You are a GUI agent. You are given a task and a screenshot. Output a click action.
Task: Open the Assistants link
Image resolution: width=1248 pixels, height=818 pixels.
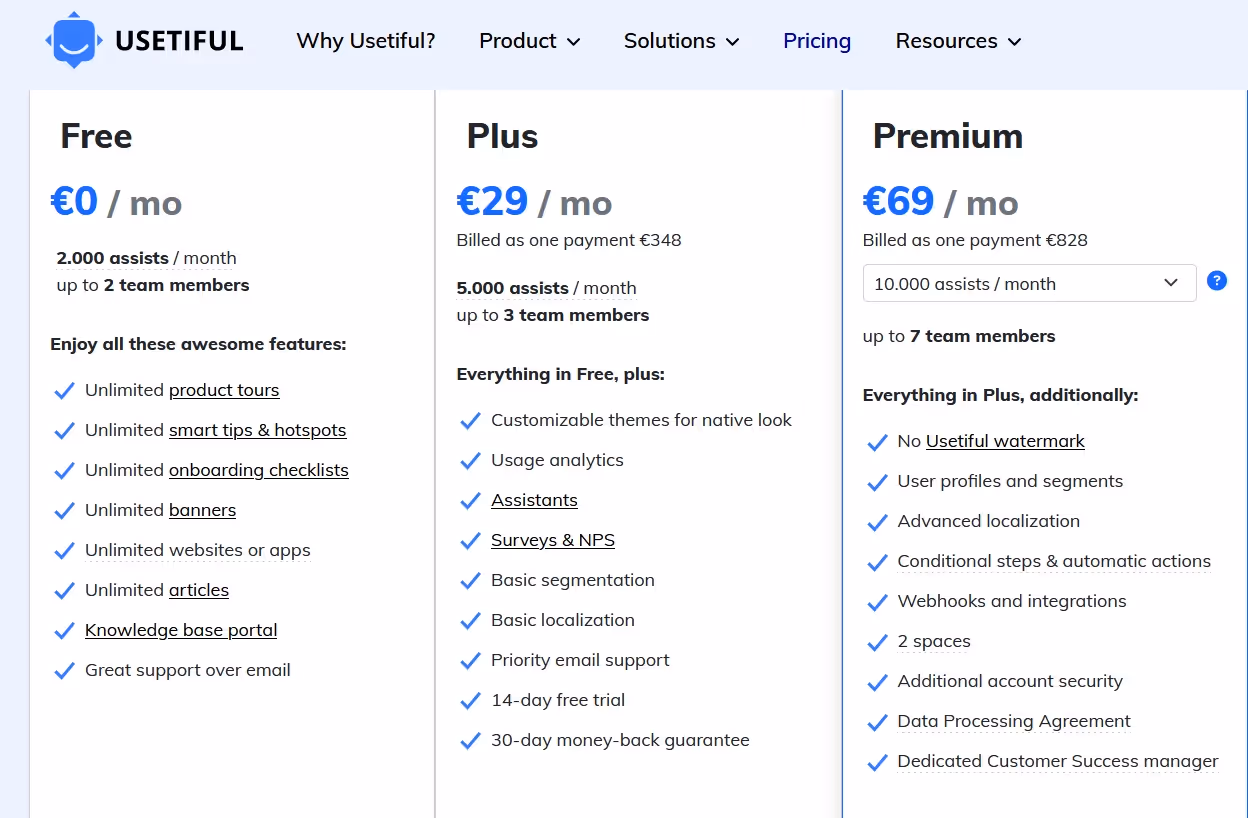(534, 500)
